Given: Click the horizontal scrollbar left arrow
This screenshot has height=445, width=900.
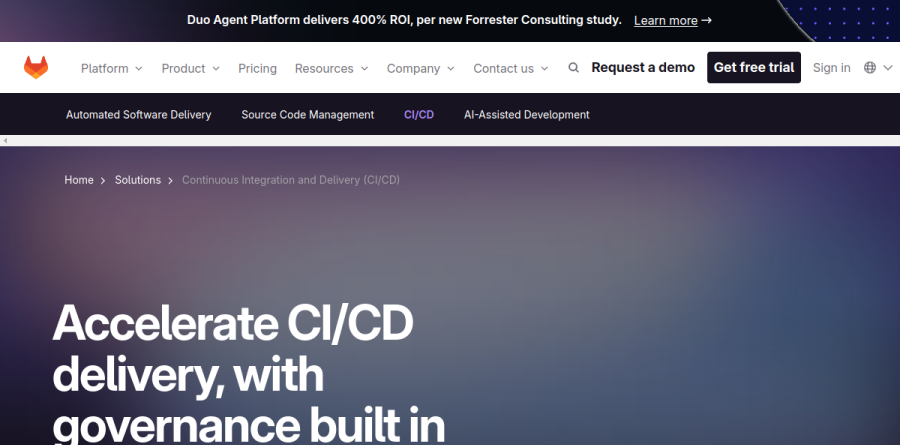Looking at the screenshot, I should point(5,141).
